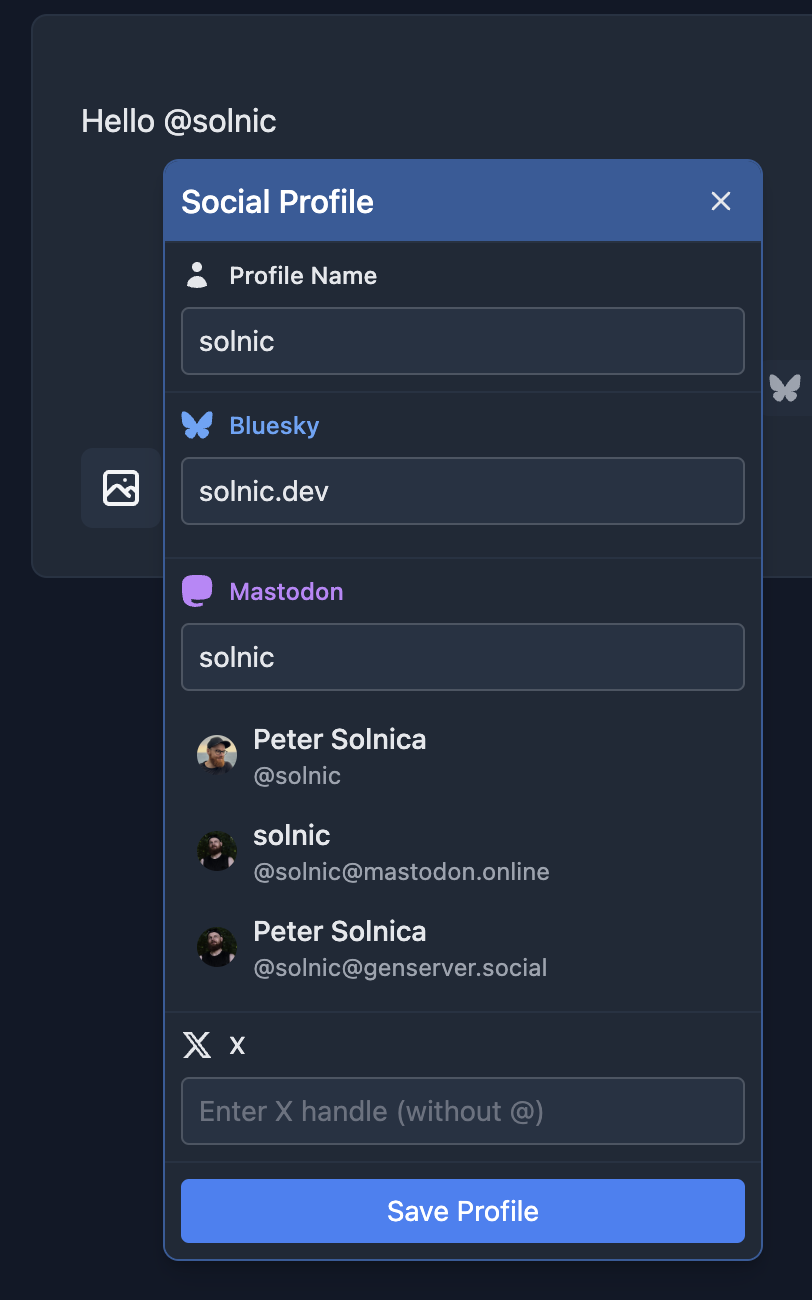Select the @solnic@genserver.social avatar

tap(217, 947)
